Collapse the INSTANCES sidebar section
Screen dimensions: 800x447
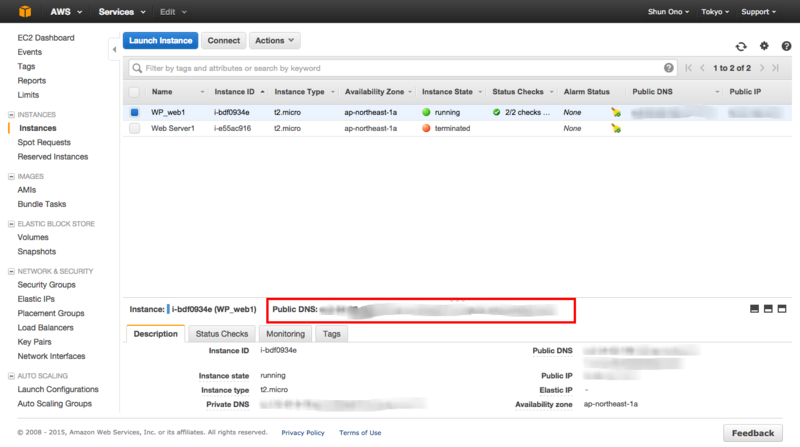coord(11,115)
